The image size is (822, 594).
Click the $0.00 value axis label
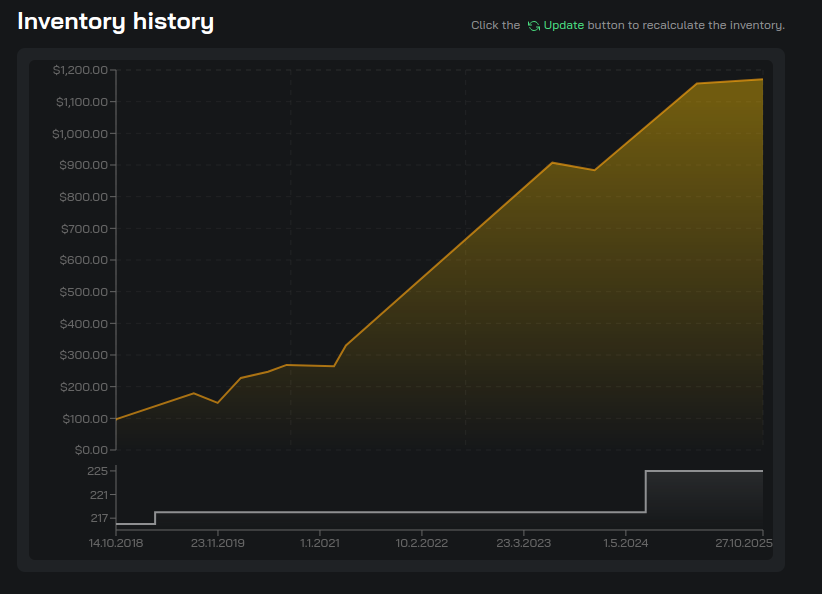click(90, 450)
